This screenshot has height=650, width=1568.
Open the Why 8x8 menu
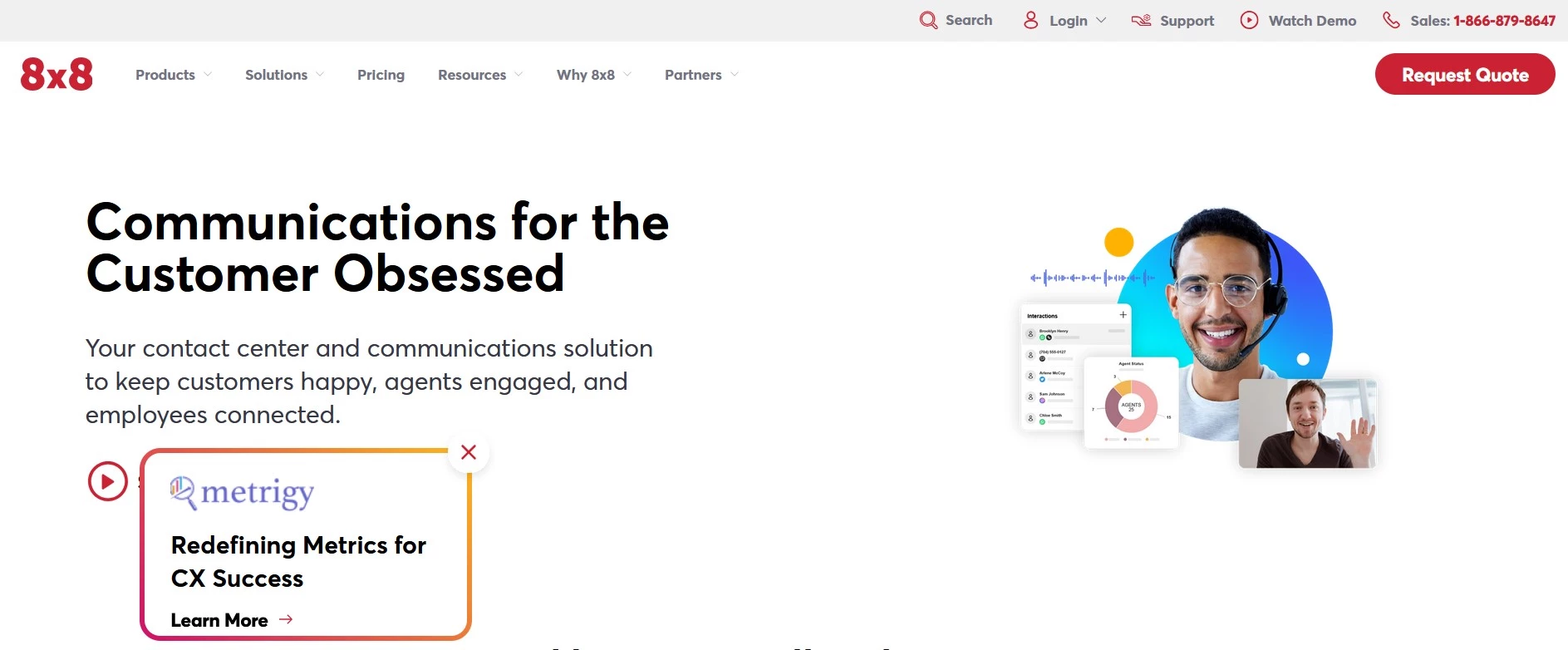(x=586, y=75)
